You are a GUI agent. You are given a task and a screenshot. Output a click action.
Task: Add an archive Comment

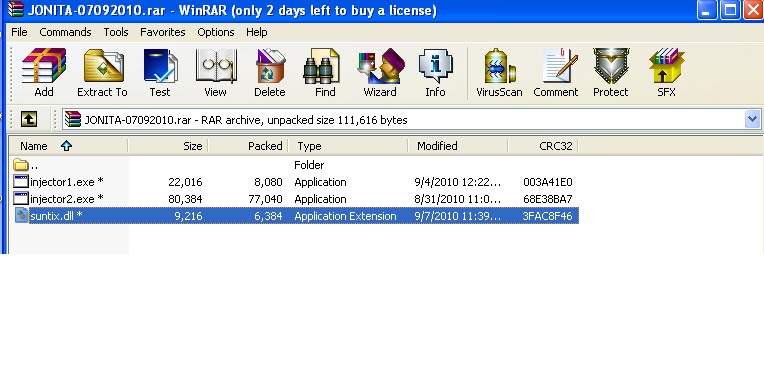[x=555, y=73]
